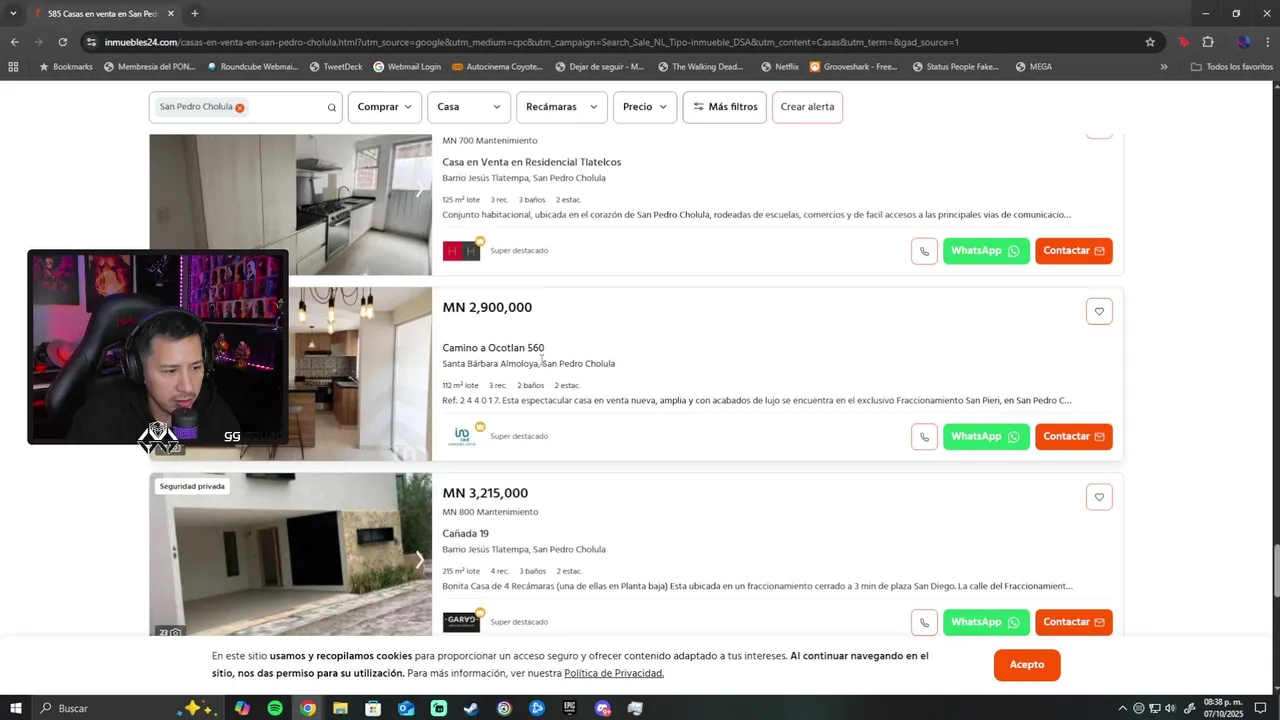Open Windows Start menu
Image resolution: width=1280 pixels, height=720 pixels.
coord(15,708)
